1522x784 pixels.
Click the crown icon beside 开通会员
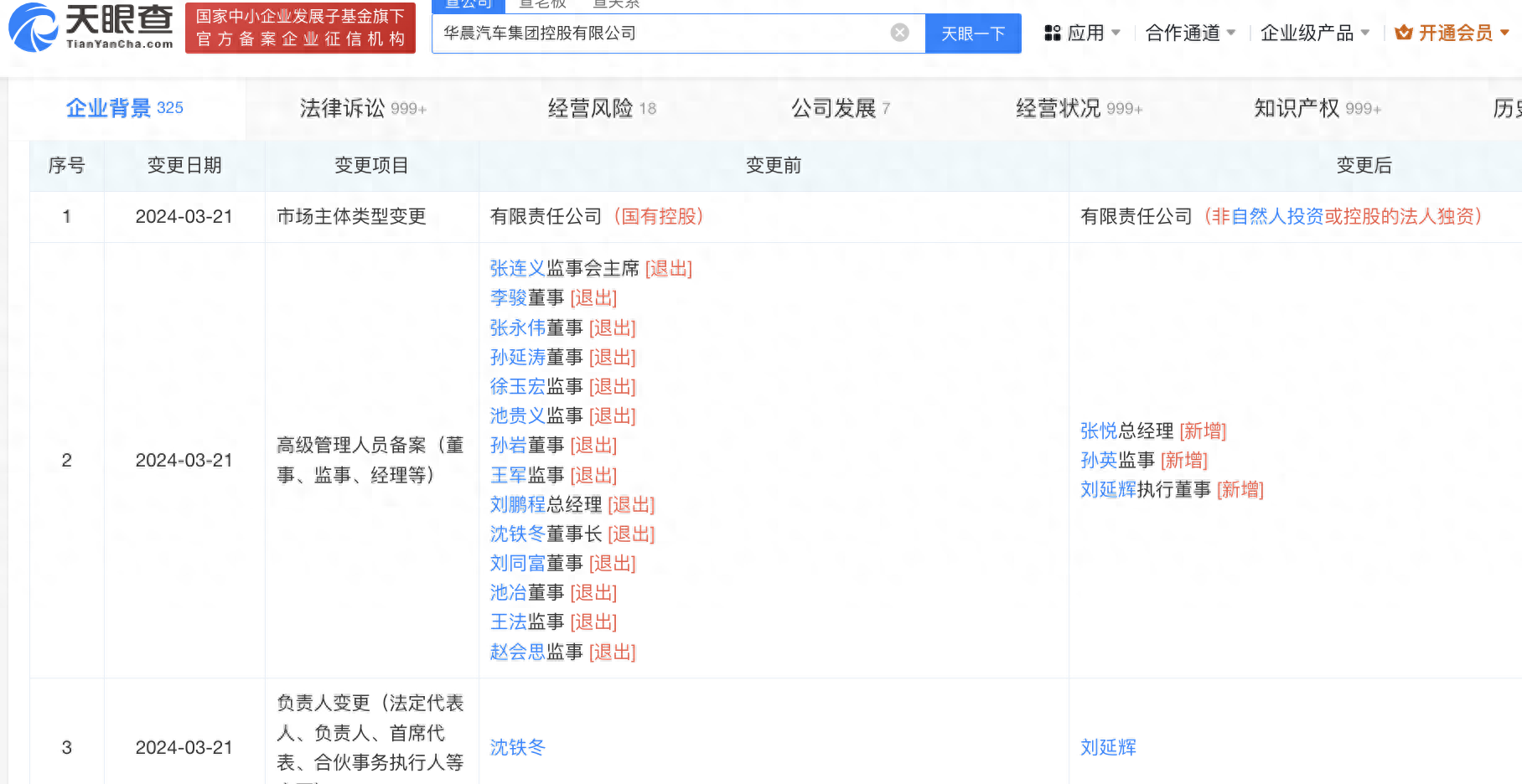point(1404,33)
